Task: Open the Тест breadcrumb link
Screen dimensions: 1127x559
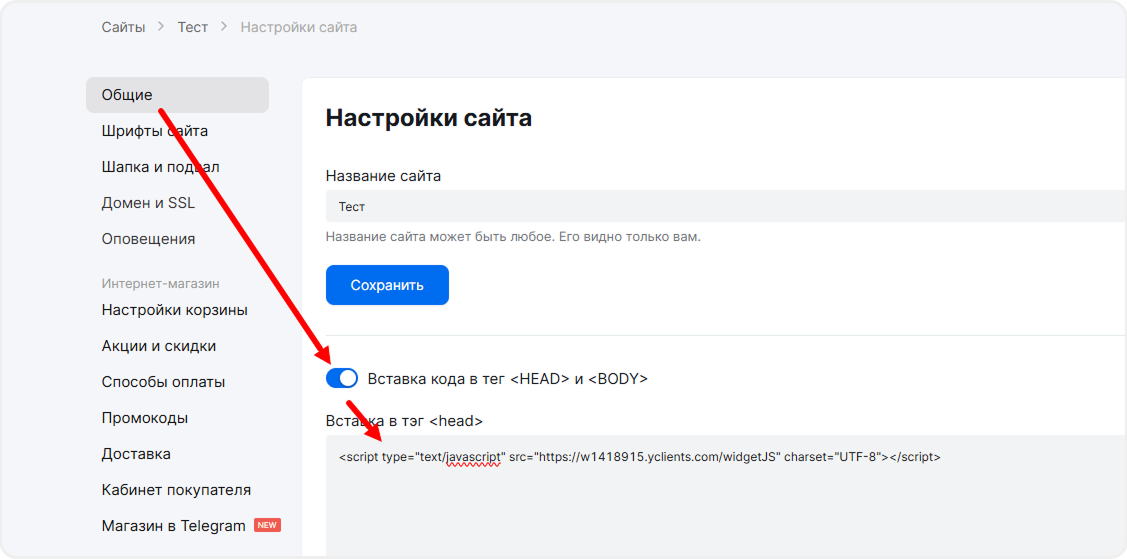Action: pos(192,27)
